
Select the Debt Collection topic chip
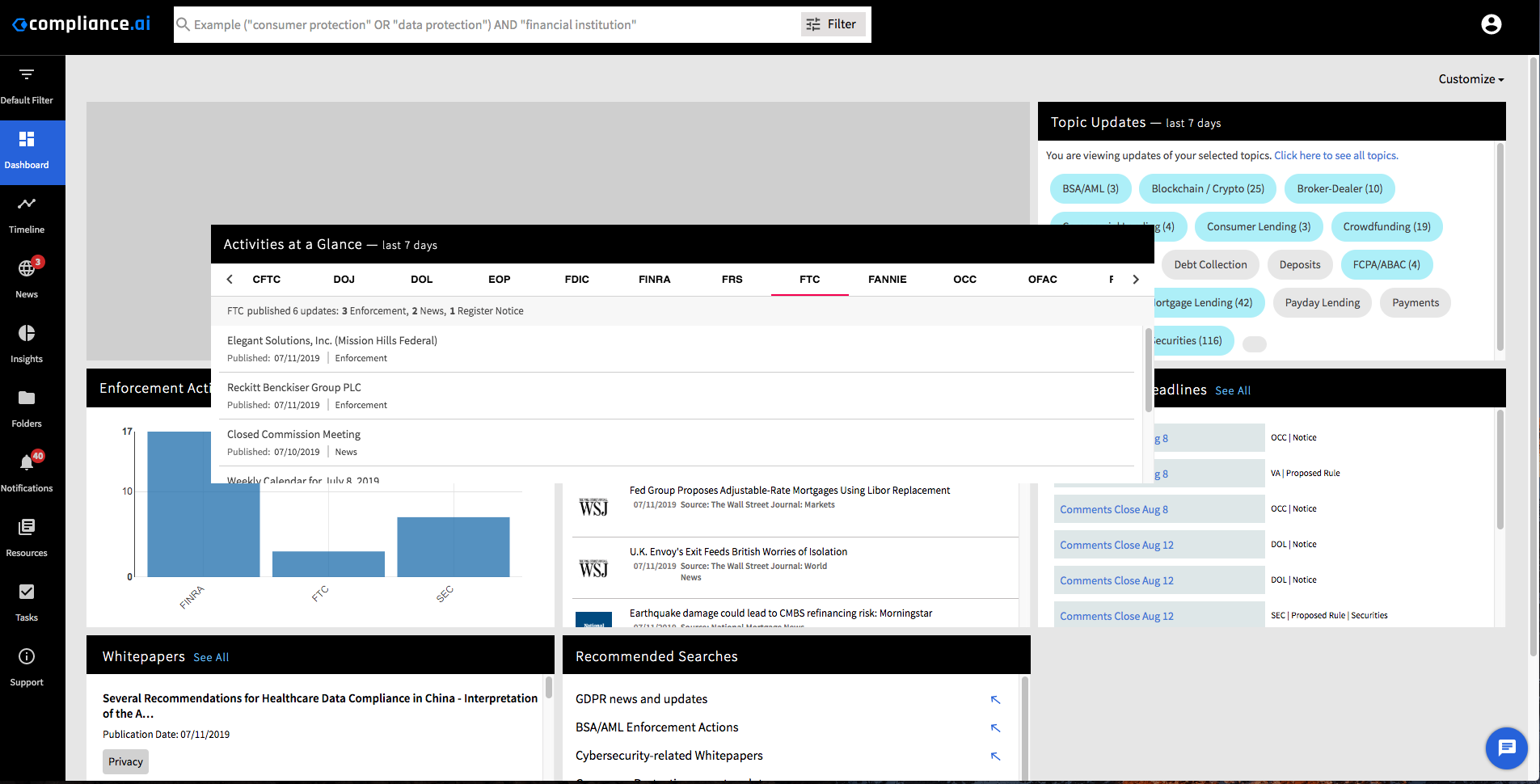(x=1210, y=264)
